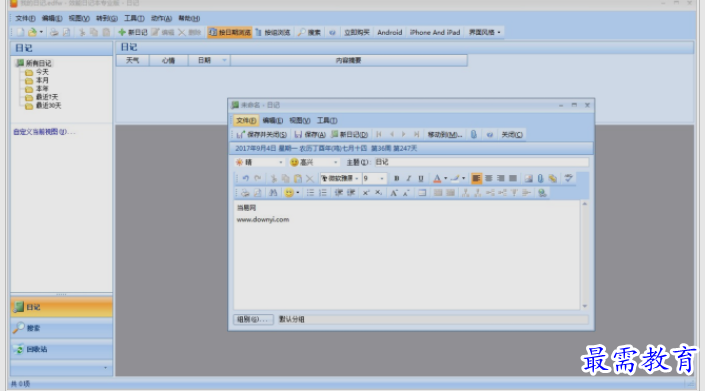Expand the navigation pane options arrow
This screenshot has height=391, width=705.
coord(105,368)
